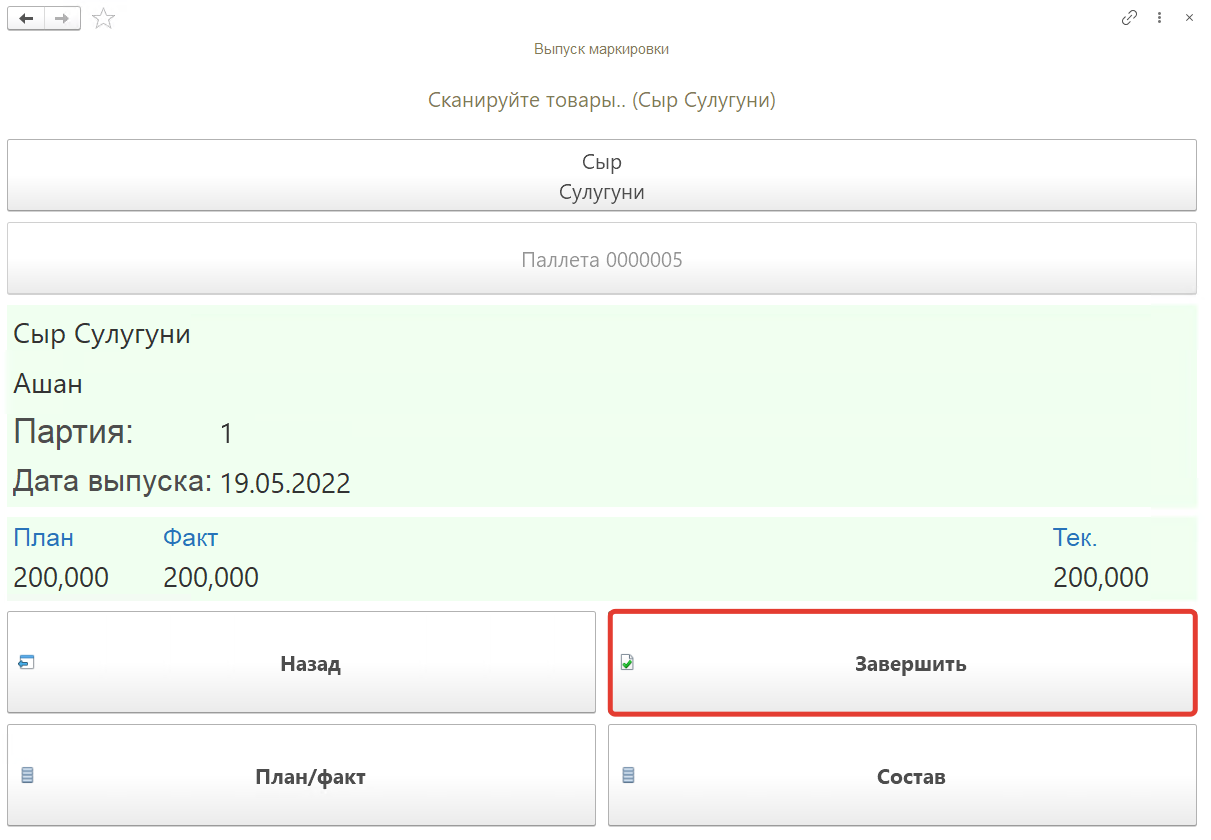
Task: Select the Паллета 0000005 button
Action: click(601, 260)
